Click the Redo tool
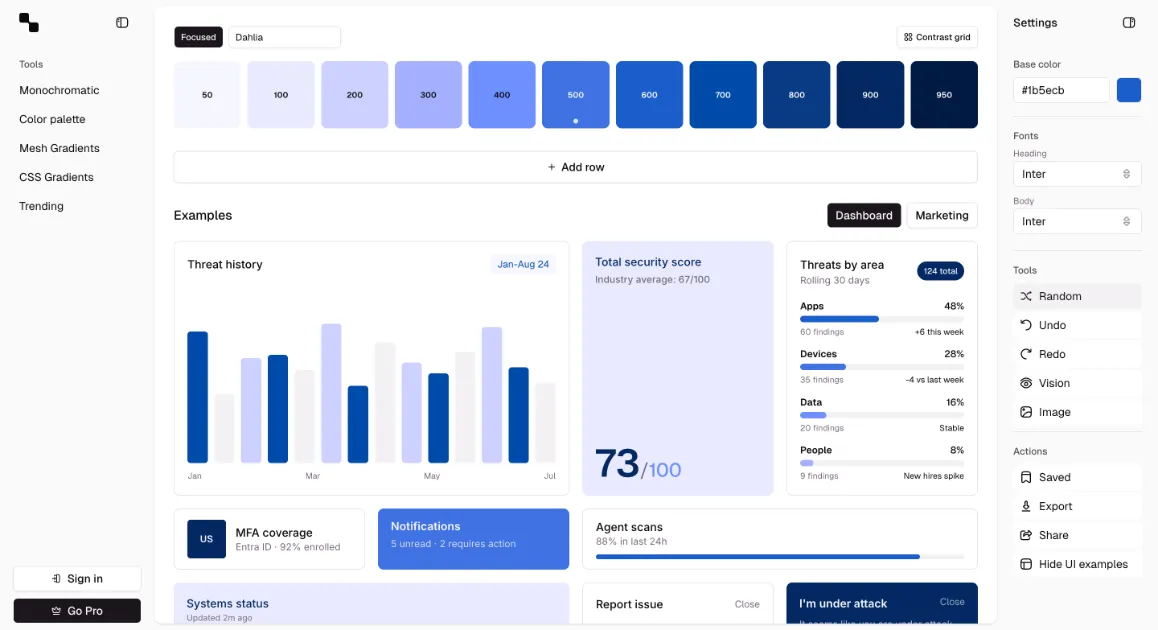 pyautogui.click(x=1076, y=354)
